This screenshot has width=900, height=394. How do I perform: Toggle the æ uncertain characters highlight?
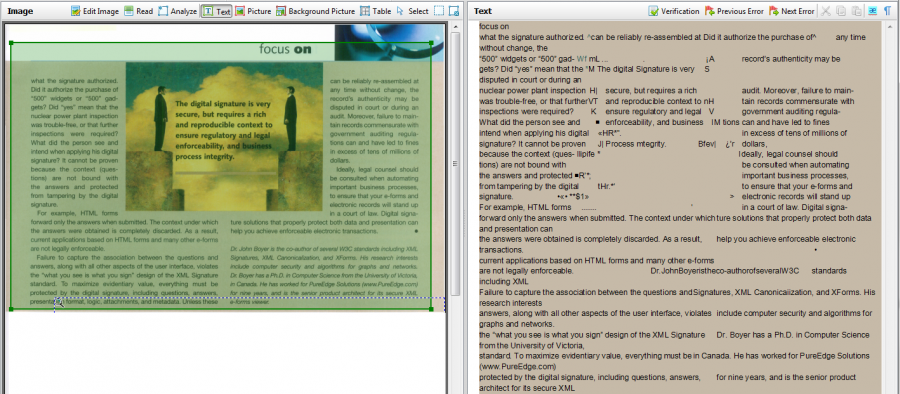point(872,11)
